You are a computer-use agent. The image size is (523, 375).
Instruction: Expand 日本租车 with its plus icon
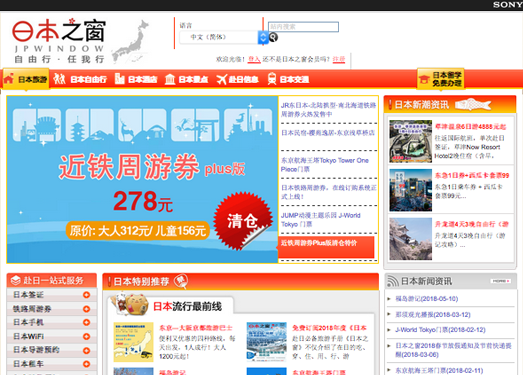tap(86, 364)
